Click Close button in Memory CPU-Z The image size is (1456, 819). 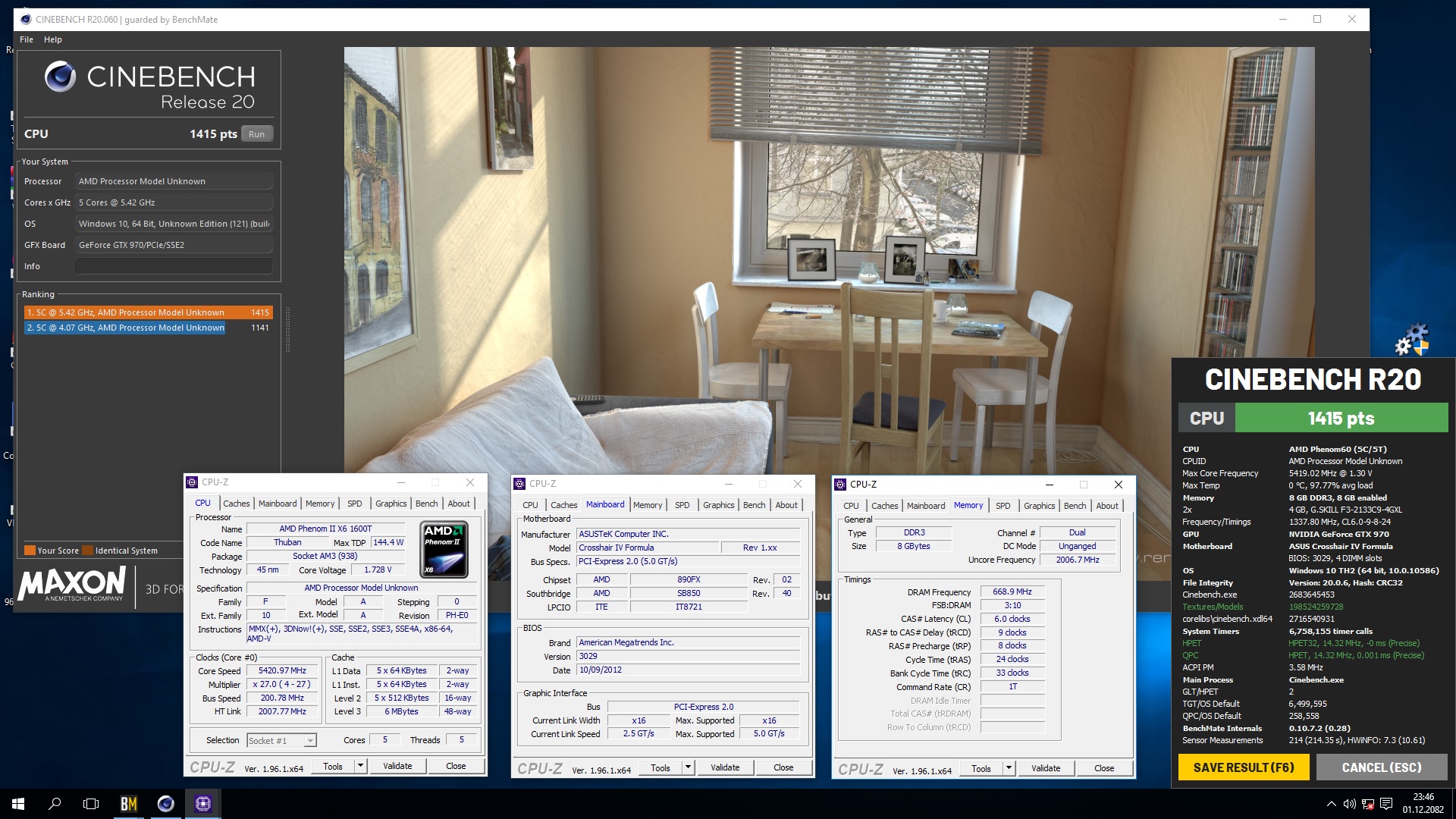(x=1104, y=769)
